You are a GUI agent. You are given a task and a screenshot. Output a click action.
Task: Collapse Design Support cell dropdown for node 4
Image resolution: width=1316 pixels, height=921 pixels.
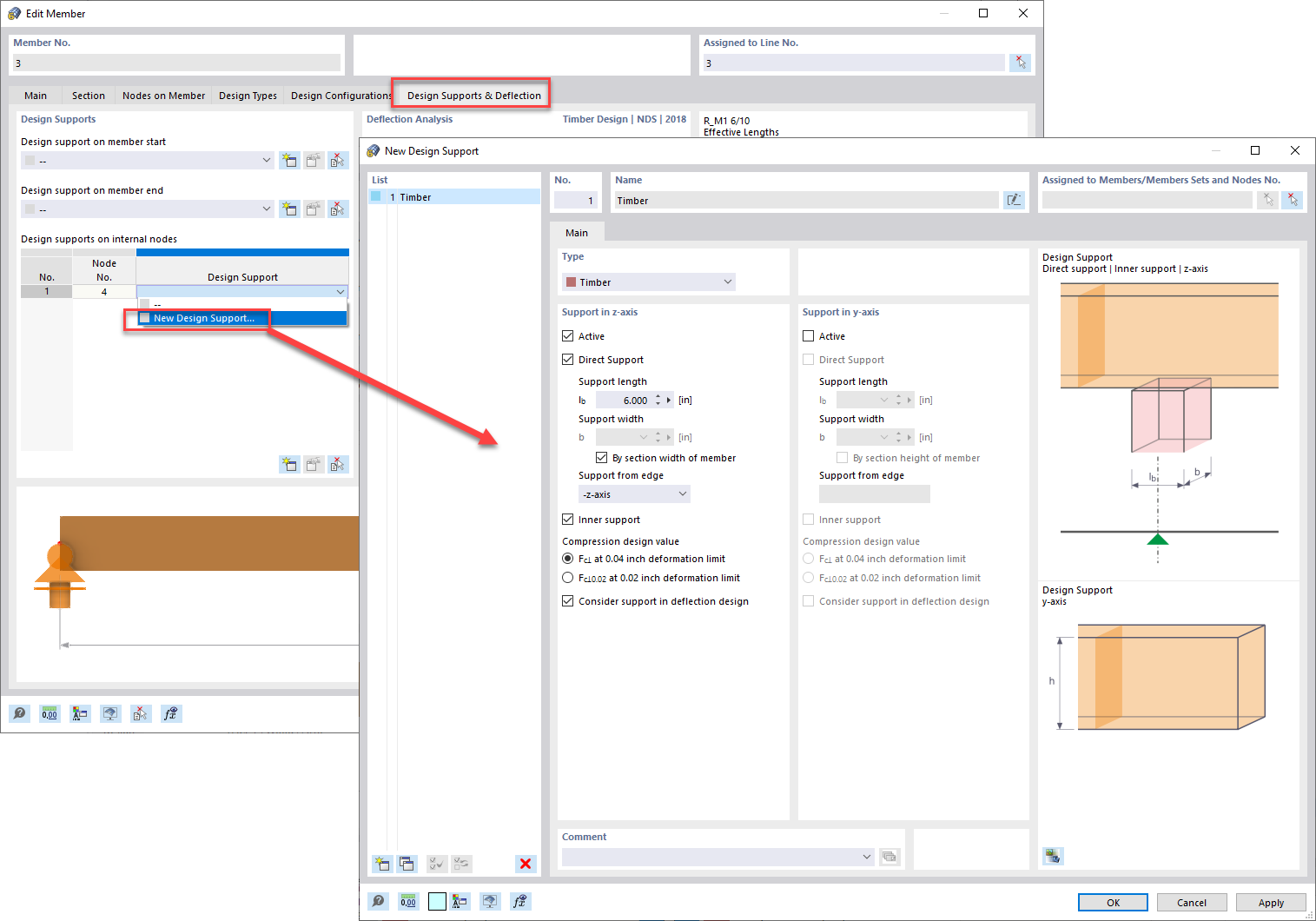pos(341,292)
